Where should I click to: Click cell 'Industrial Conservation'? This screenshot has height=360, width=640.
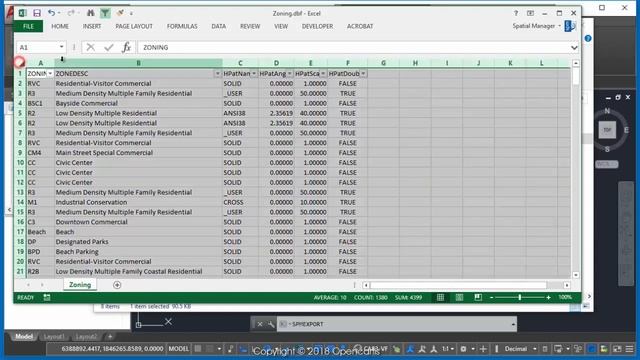coord(138,202)
